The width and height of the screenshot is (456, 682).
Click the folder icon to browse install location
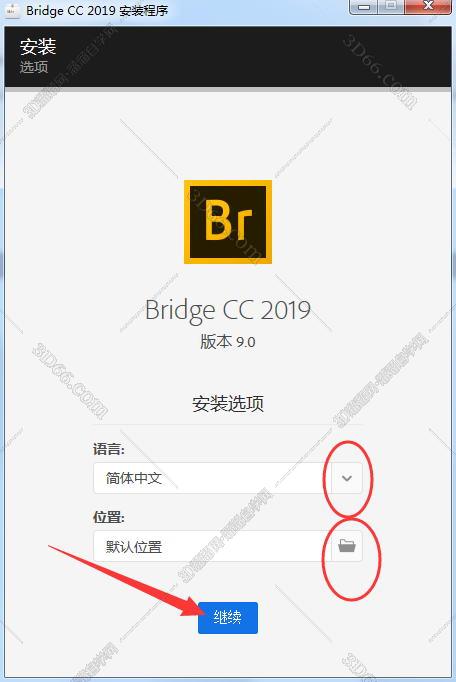coord(347,546)
